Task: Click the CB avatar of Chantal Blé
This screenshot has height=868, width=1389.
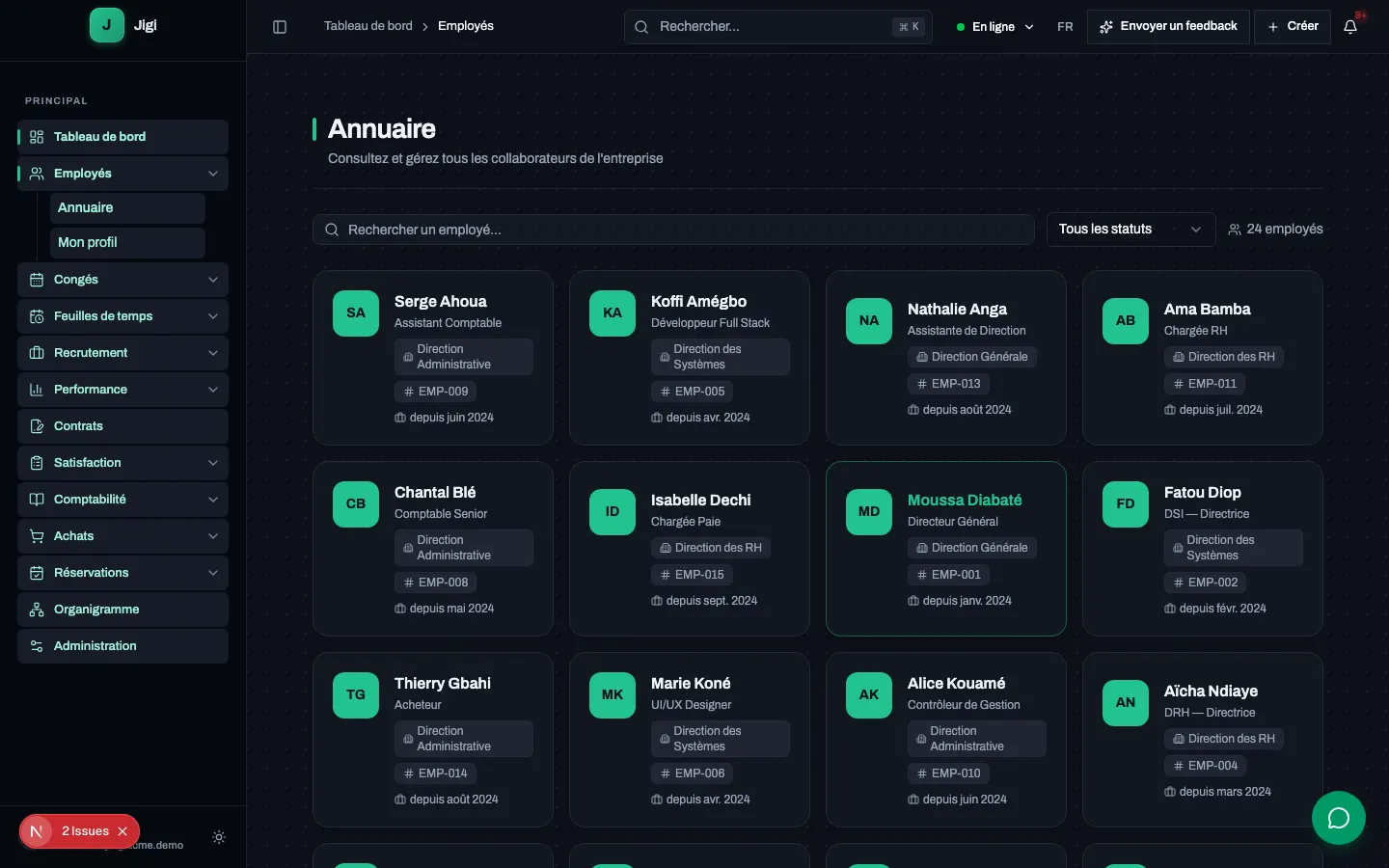Action: click(x=356, y=504)
